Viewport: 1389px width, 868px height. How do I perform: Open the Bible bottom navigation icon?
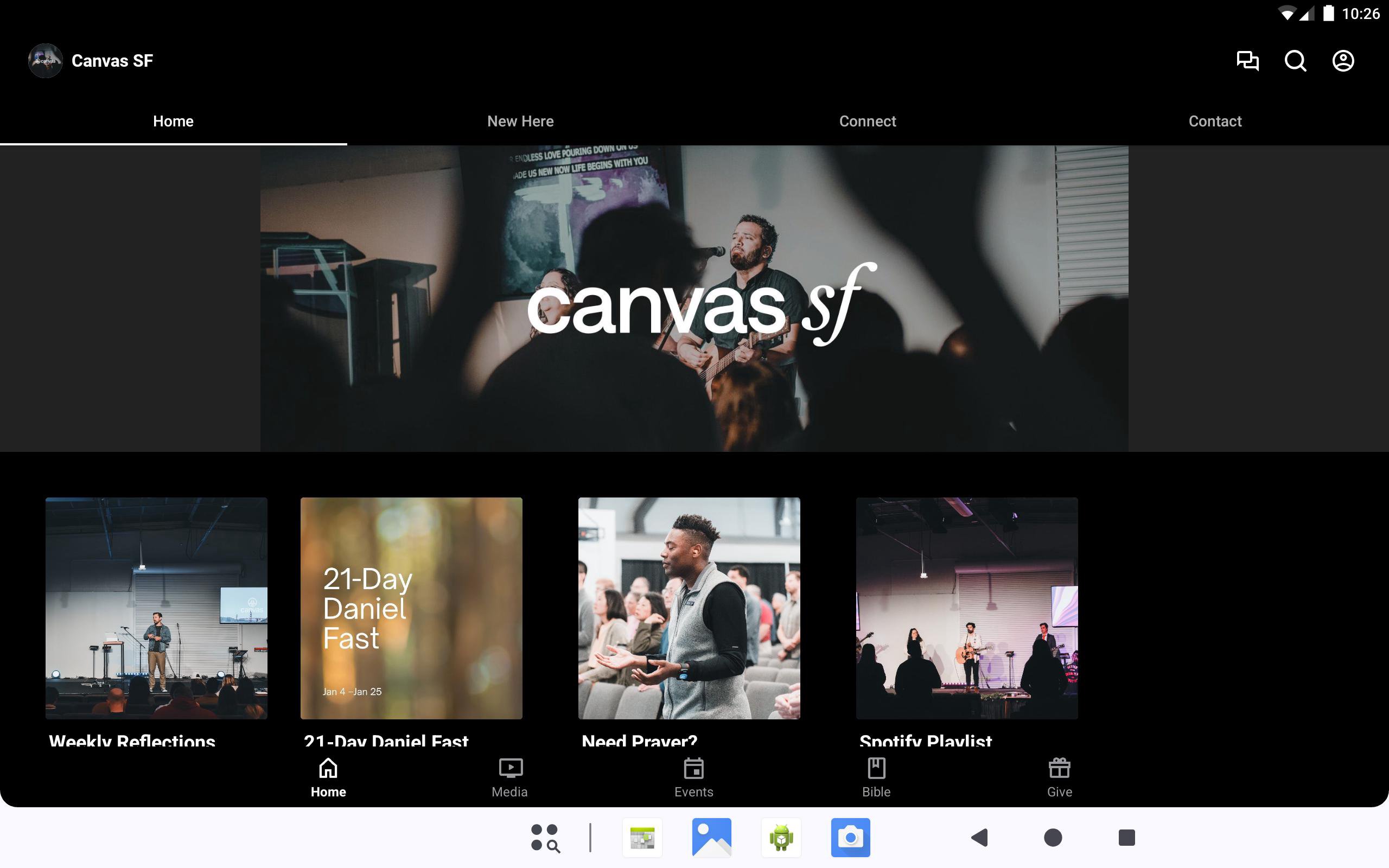[876, 777]
